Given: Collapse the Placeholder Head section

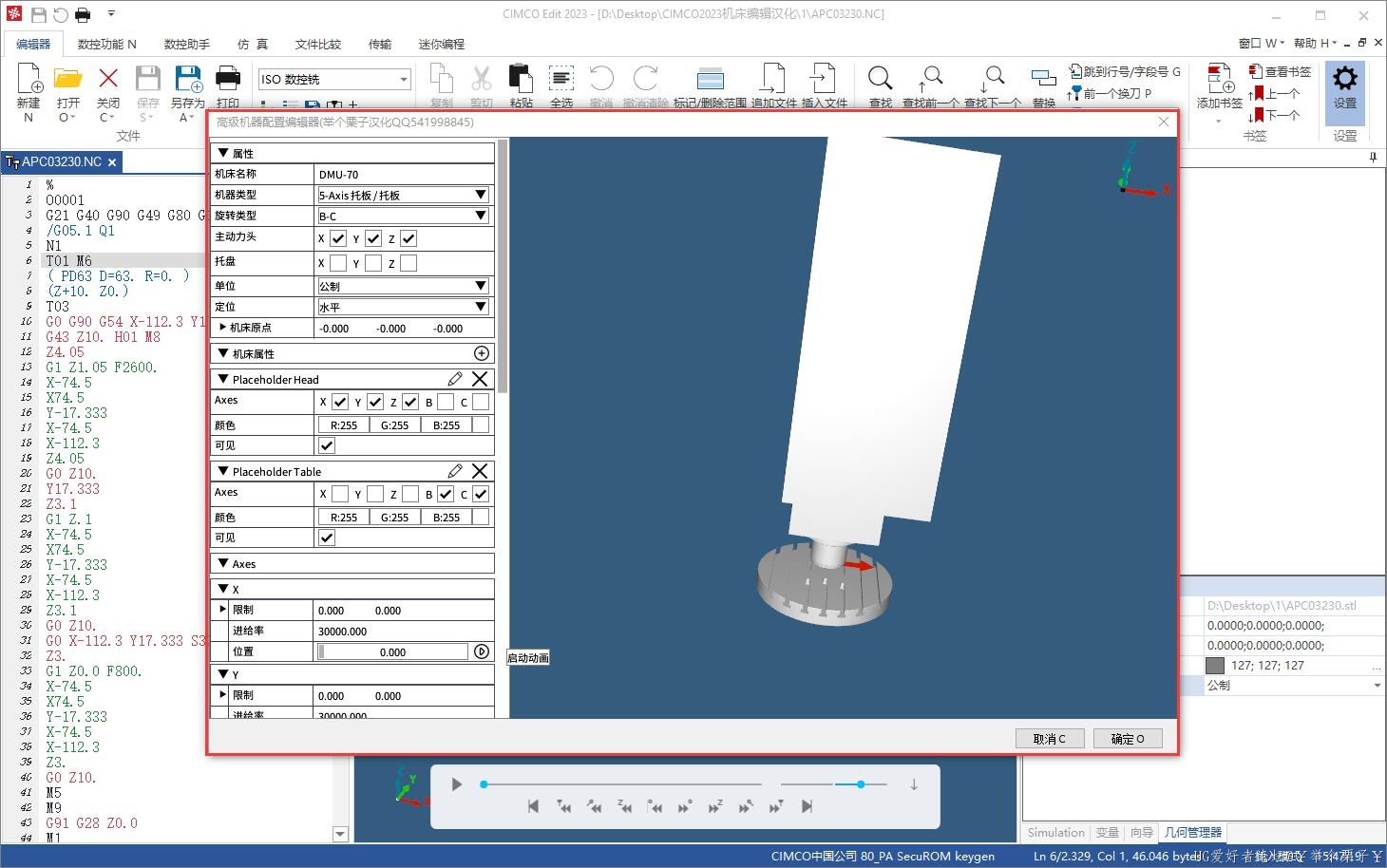Looking at the screenshot, I should click(x=223, y=379).
